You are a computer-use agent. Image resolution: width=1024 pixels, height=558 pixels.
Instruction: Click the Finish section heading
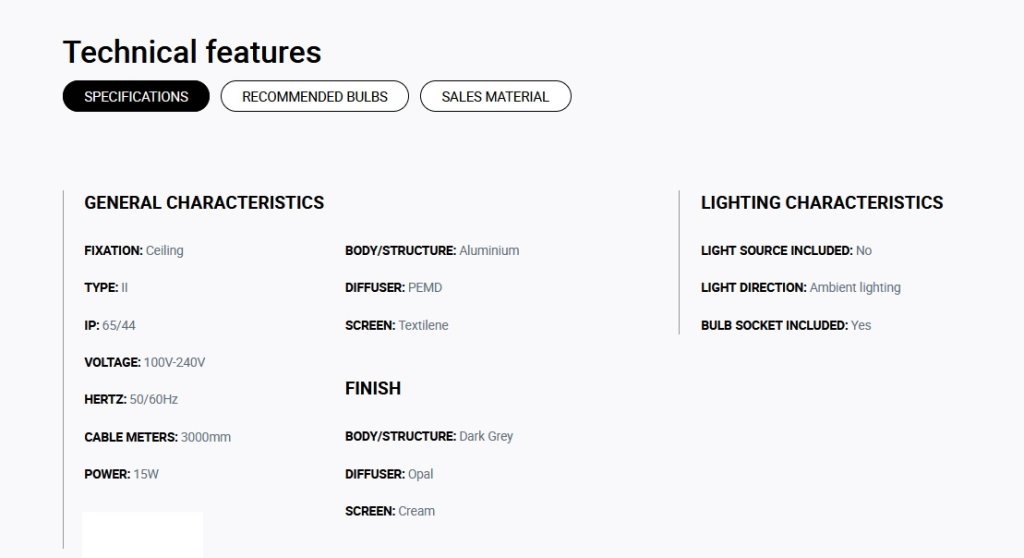pyautogui.click(x=373, y=388)
